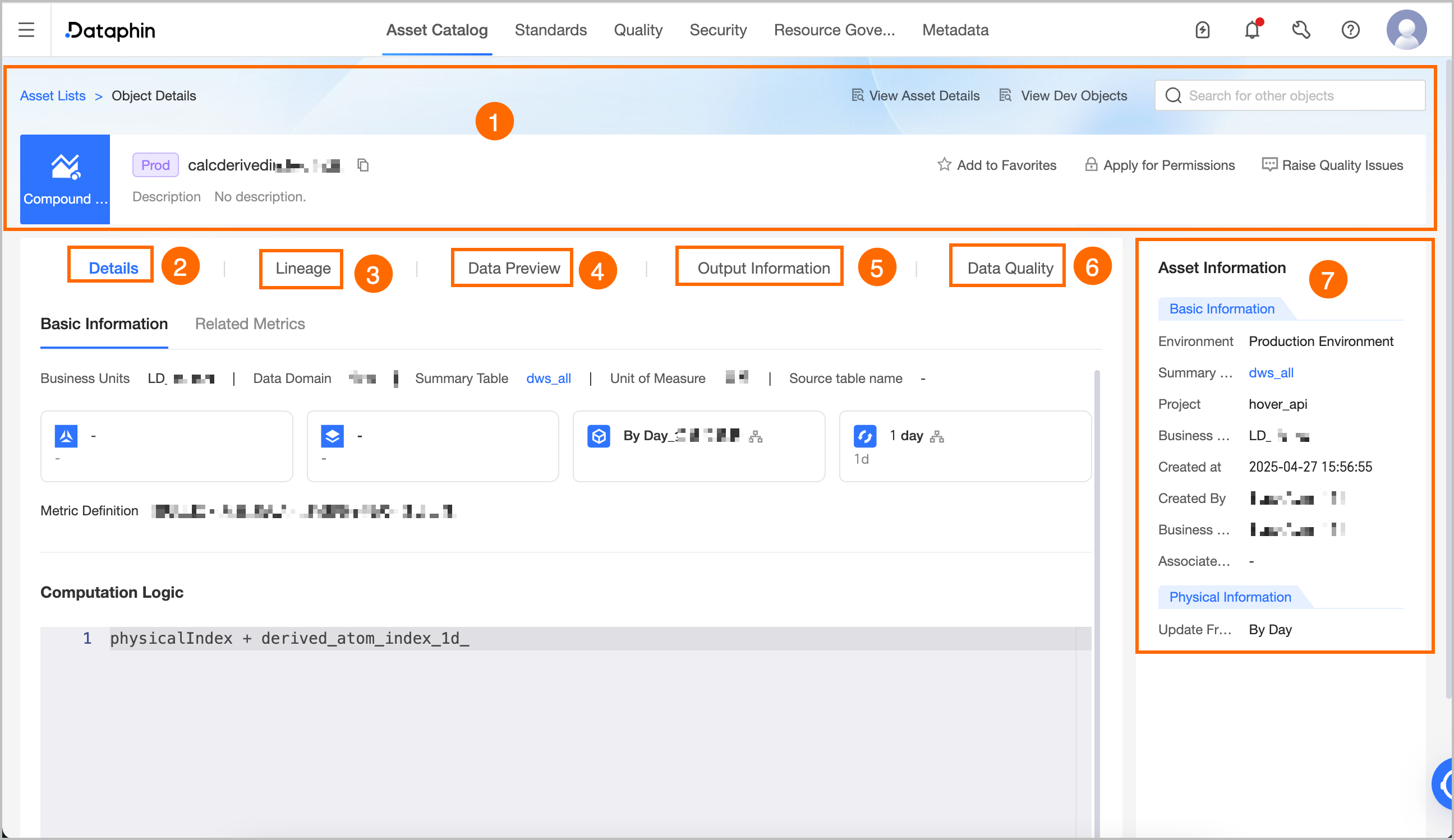Select the Details tab
1454x840 pixels.
tap(113, 268)
